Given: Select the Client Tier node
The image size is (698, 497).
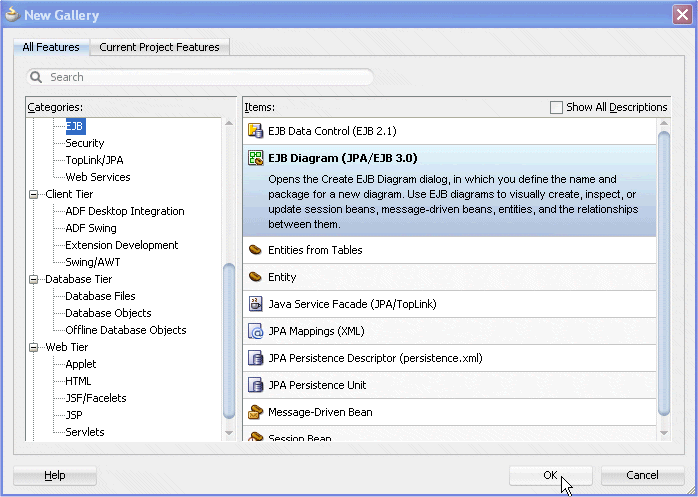Looking at the screenshot, I should (69, 194).
